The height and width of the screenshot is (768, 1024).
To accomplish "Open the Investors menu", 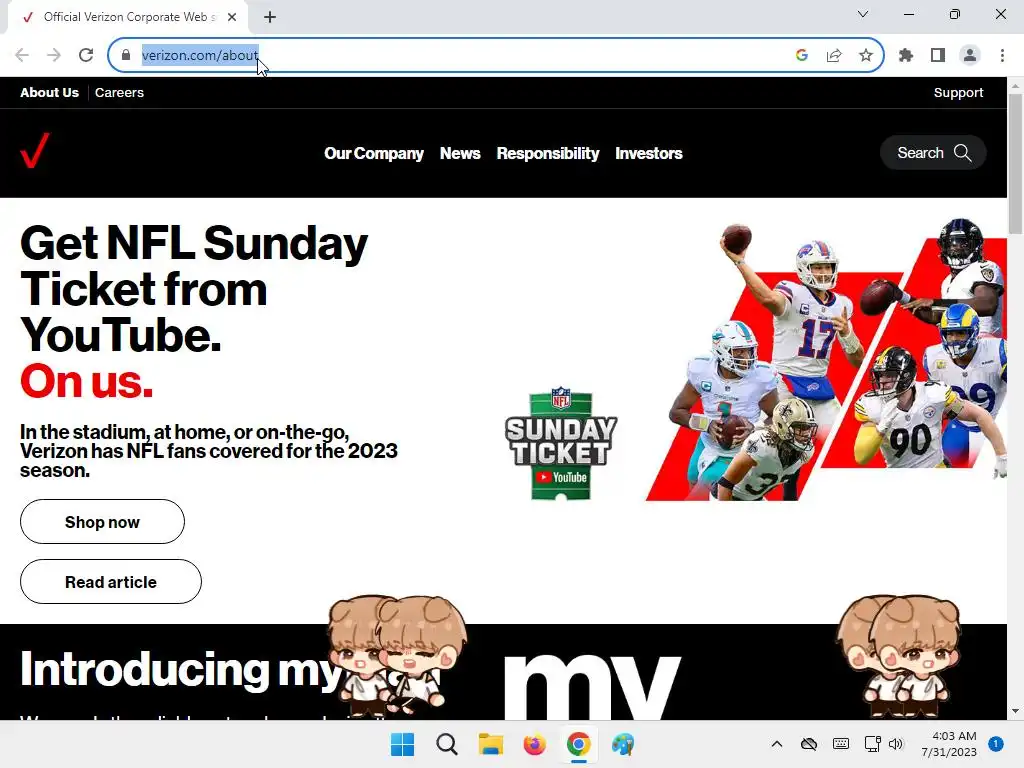I will pyautogui.click(x=648, y=153).
